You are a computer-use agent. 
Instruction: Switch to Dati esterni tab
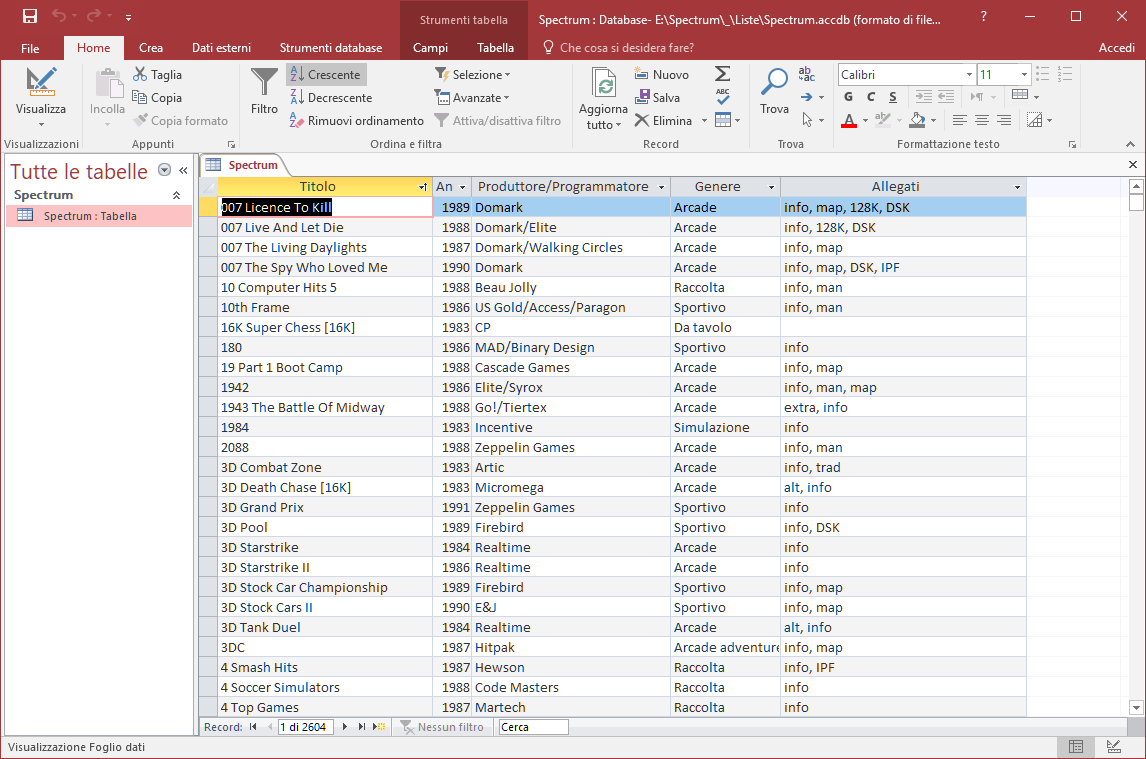coord(221,48)
